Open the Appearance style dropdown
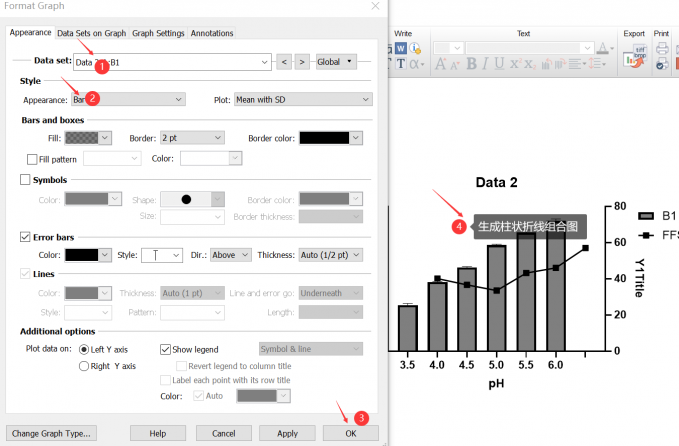This screenshot has width=679, height=446. pyautogui.click(x=129, y=100)
